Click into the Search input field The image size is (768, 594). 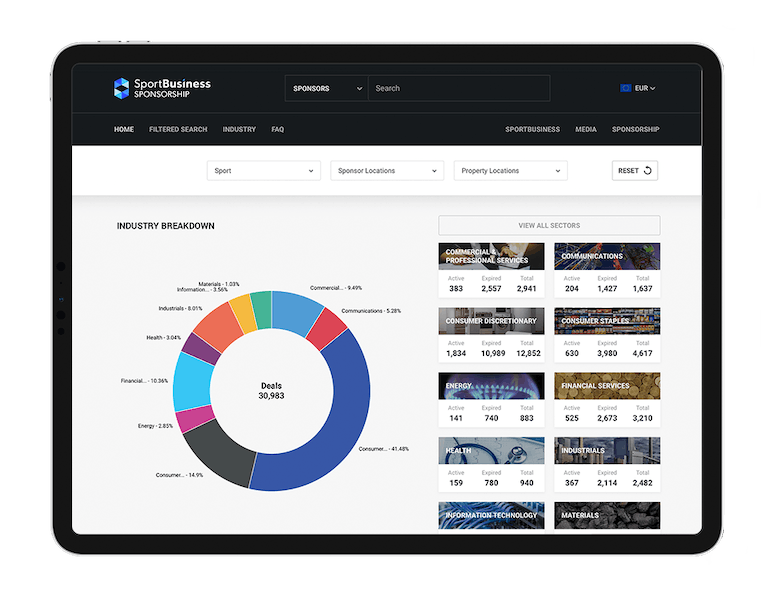pyautogui.click(x=459, y=88)
